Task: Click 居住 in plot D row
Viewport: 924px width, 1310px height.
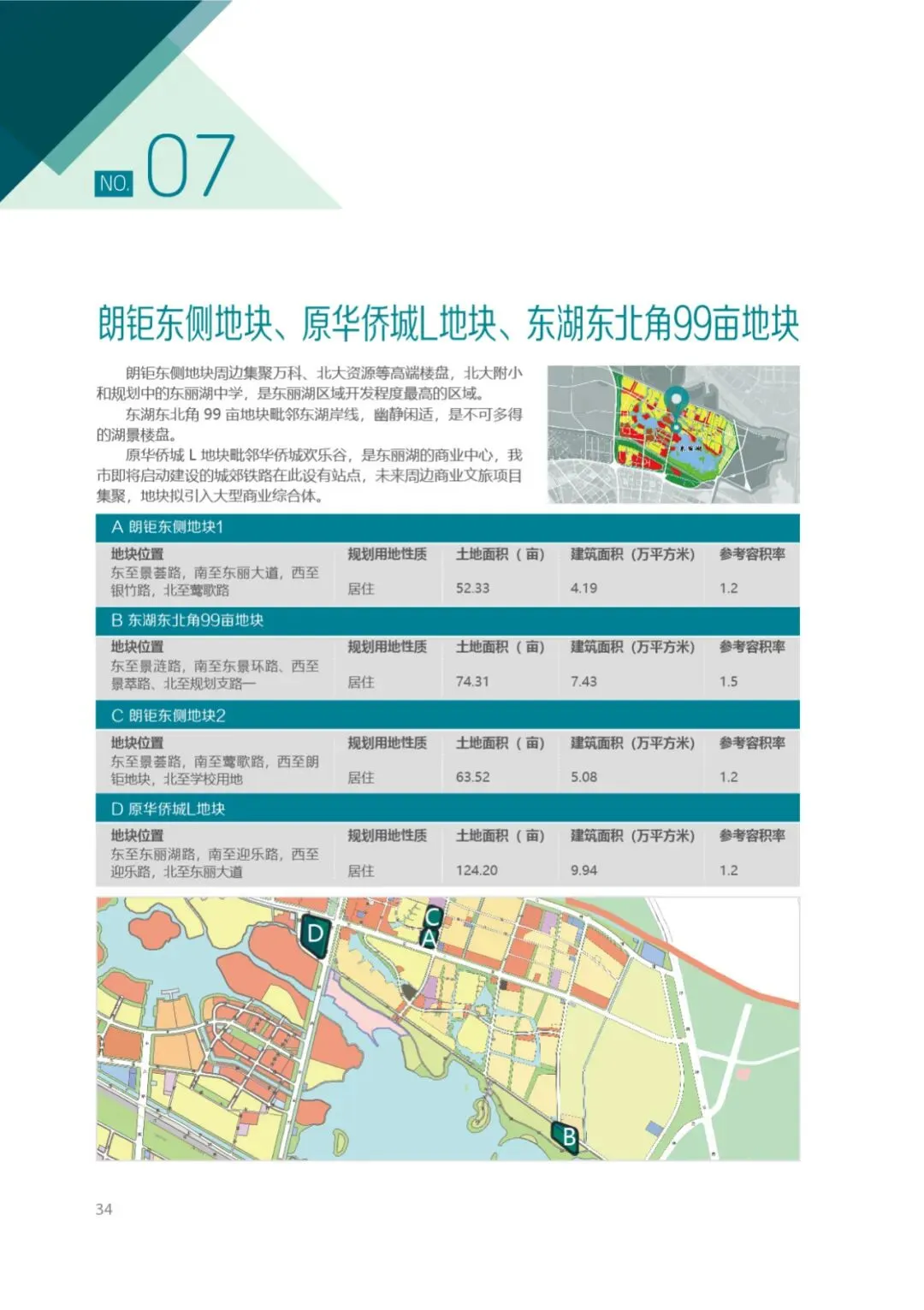Action: 361,871
